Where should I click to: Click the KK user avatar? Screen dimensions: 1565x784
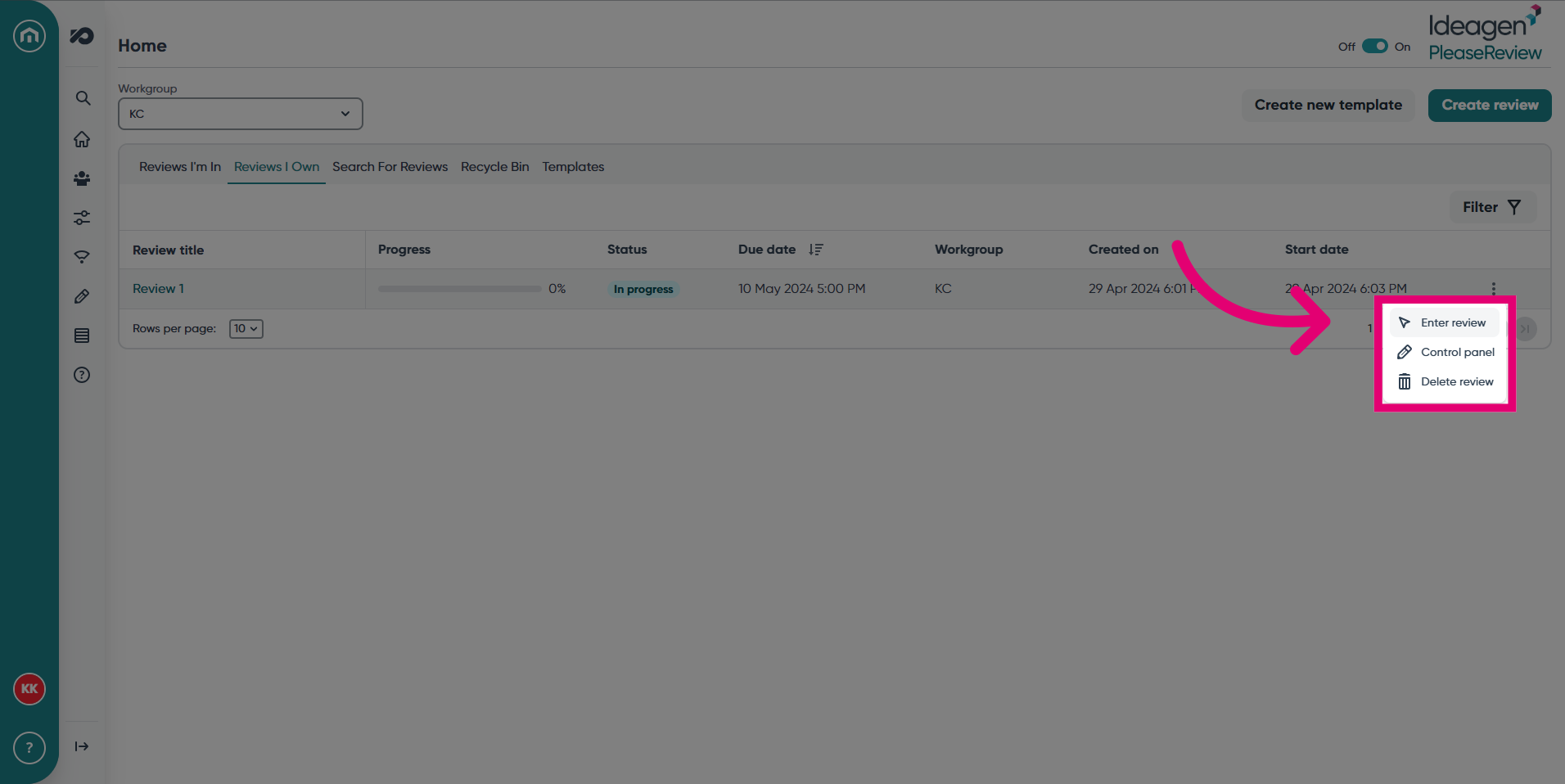tap(29, 689)
